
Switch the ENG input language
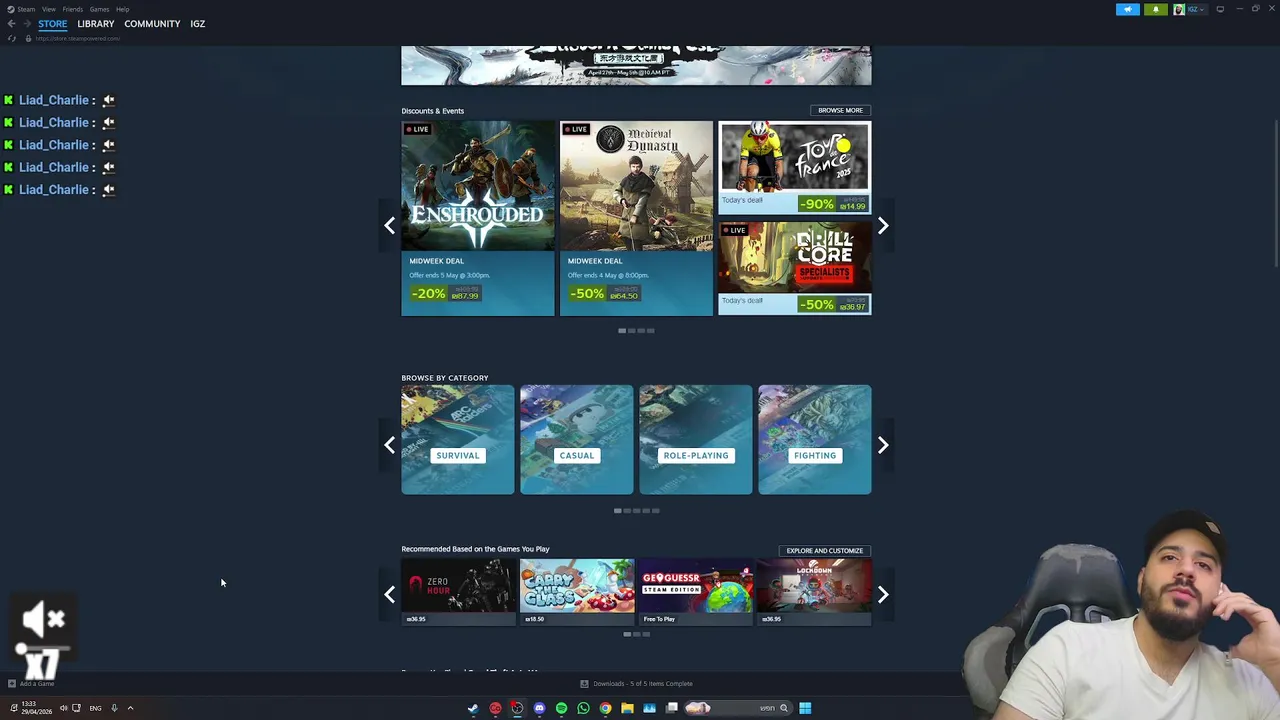coord(95,708)
